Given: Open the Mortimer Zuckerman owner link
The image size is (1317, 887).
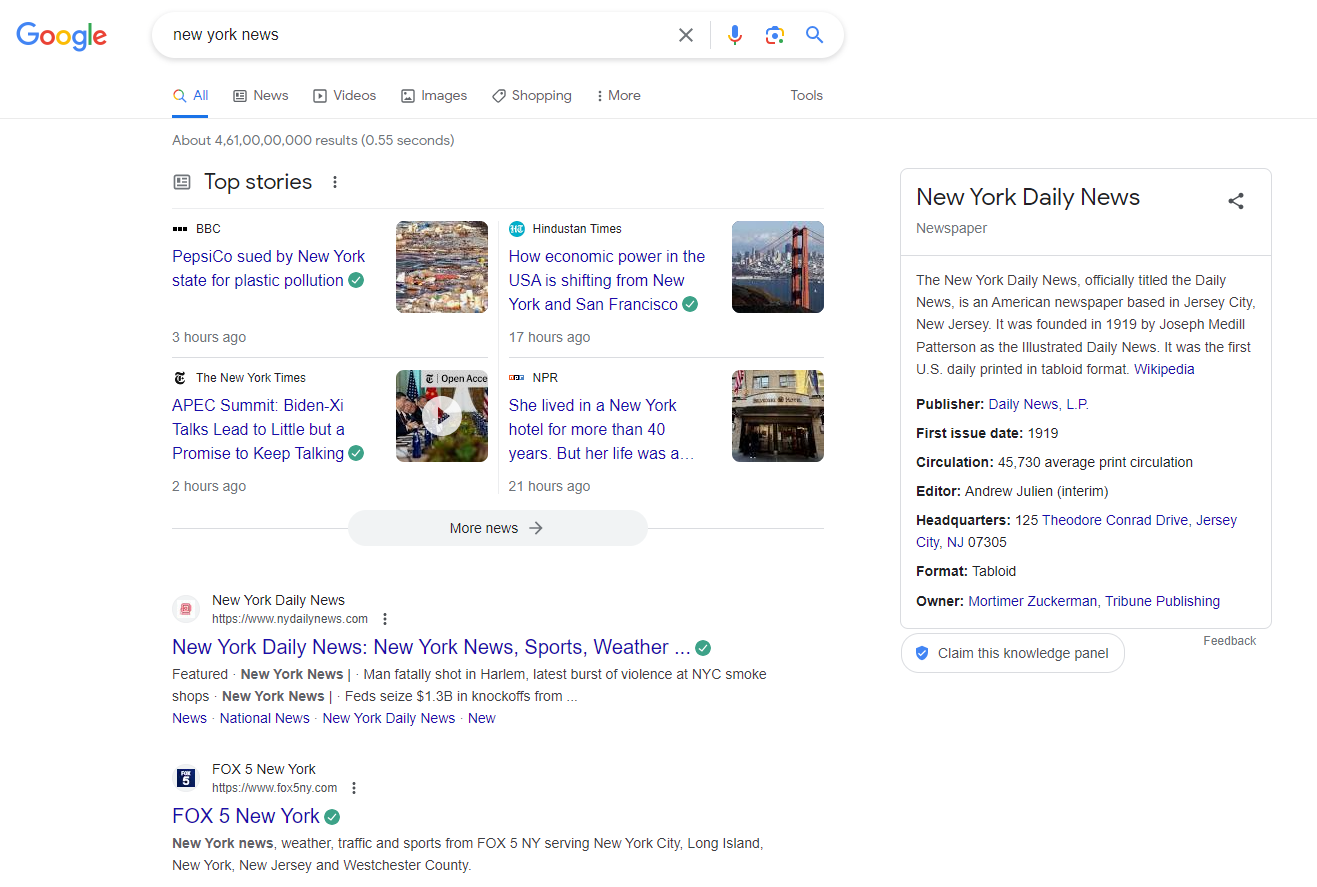Looking at the screenshot, I should 1033,601.
